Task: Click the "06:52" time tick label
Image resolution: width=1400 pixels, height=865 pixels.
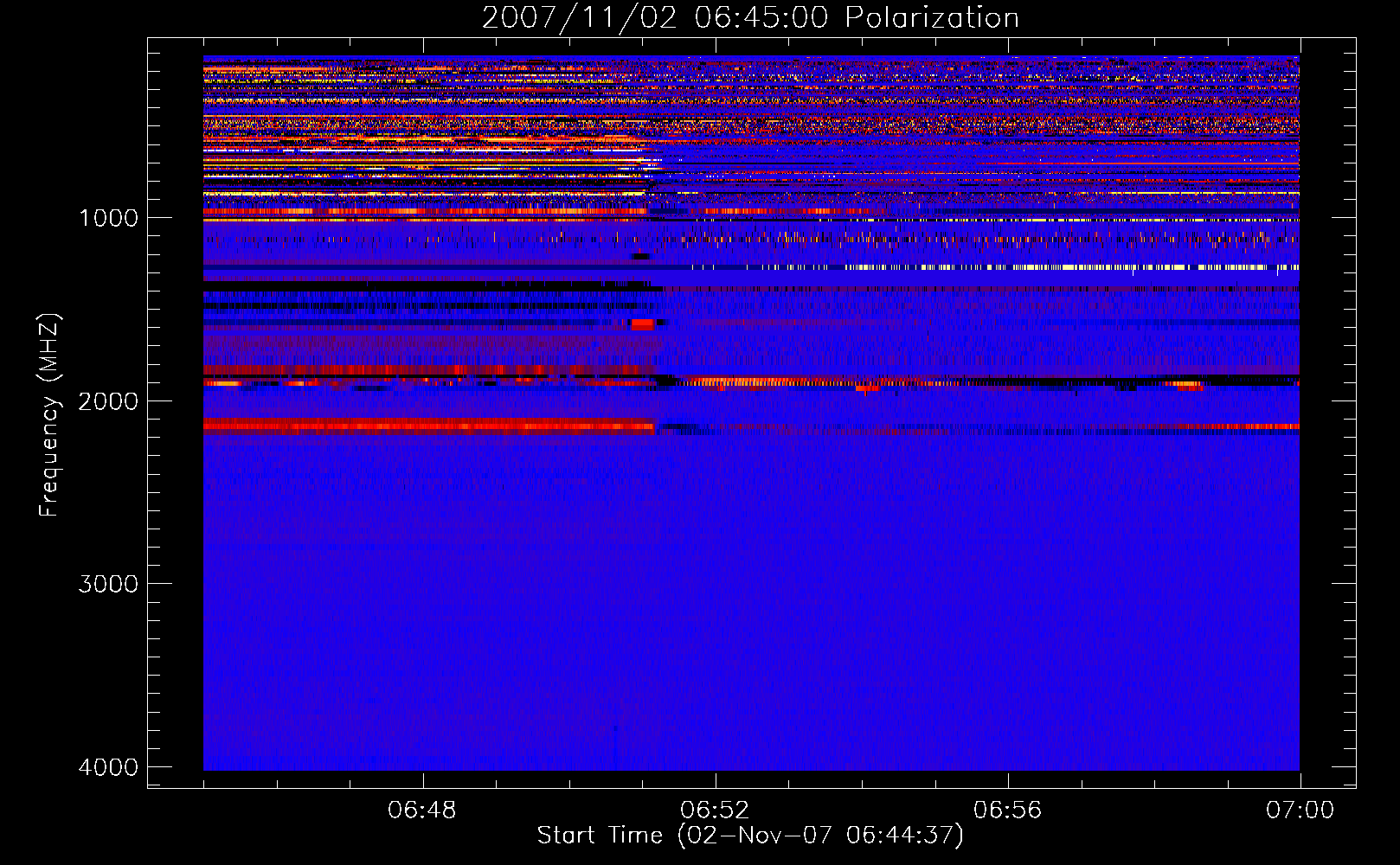Action: (715, 811)
